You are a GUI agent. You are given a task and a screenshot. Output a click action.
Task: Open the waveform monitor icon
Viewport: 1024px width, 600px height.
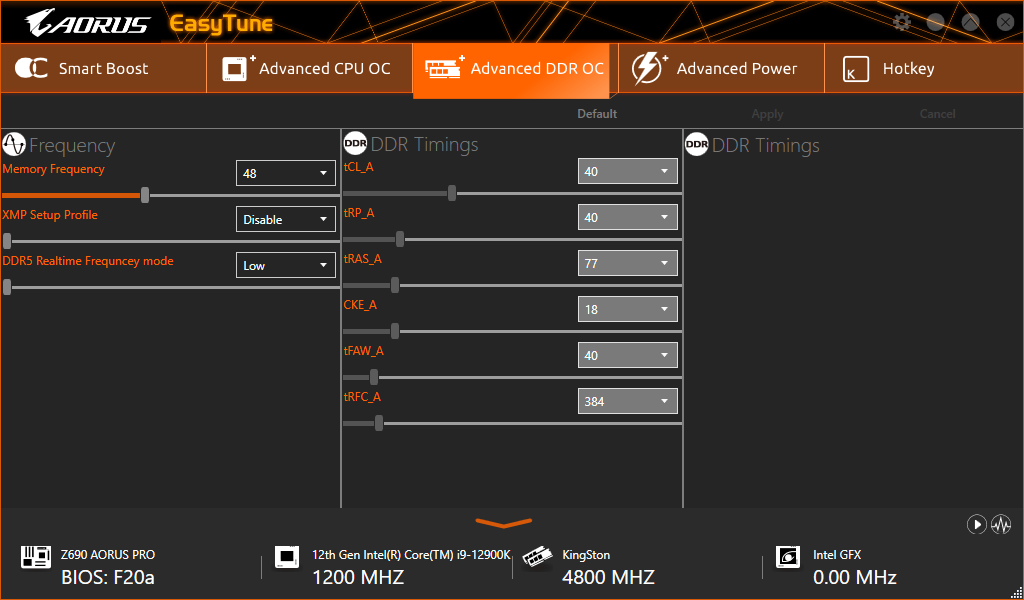pos(1000,524)
